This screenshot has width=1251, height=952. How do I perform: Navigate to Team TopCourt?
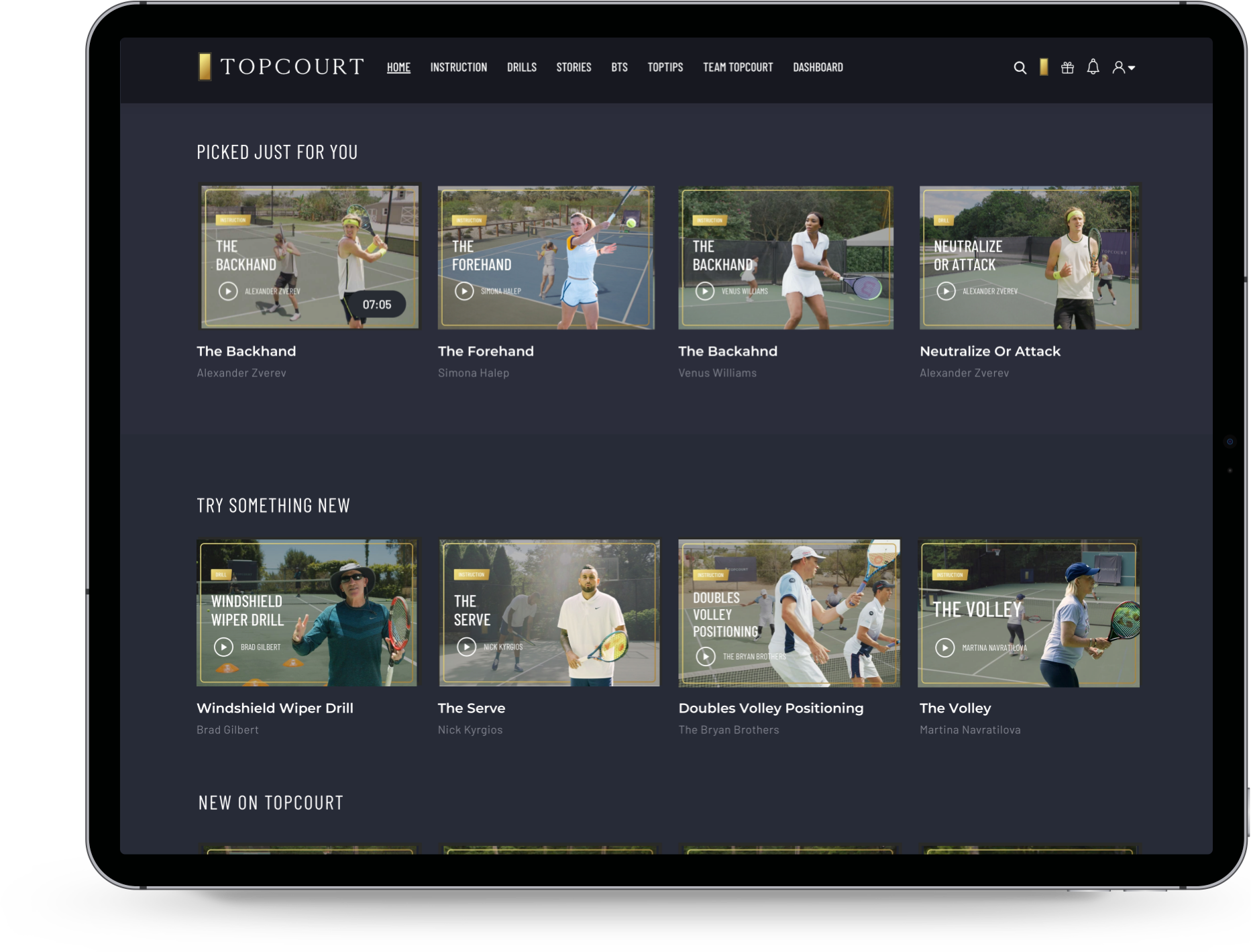(738, 68)
